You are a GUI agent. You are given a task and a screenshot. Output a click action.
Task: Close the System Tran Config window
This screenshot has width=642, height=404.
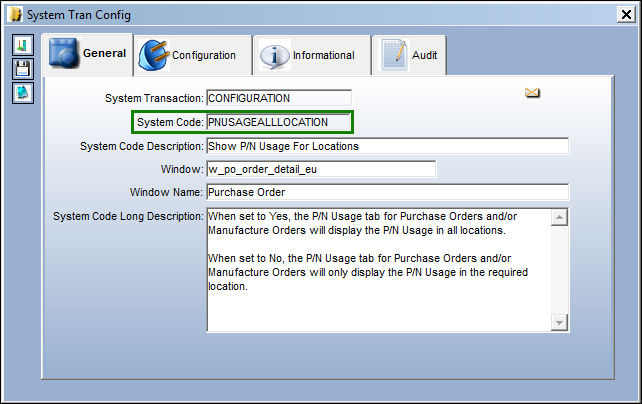tap(626, 15)
